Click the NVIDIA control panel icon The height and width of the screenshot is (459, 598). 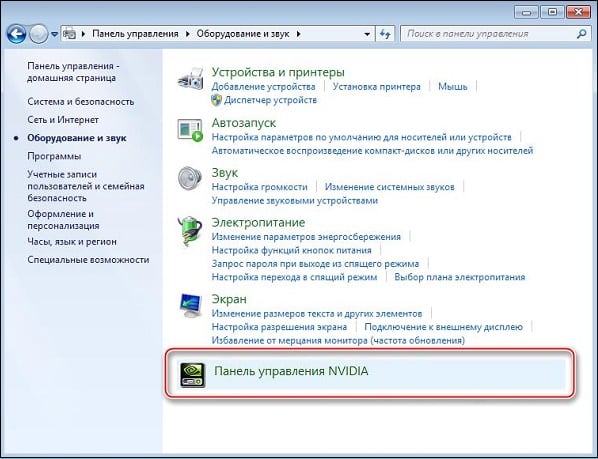pyautogui.click(x=193, y=375)
